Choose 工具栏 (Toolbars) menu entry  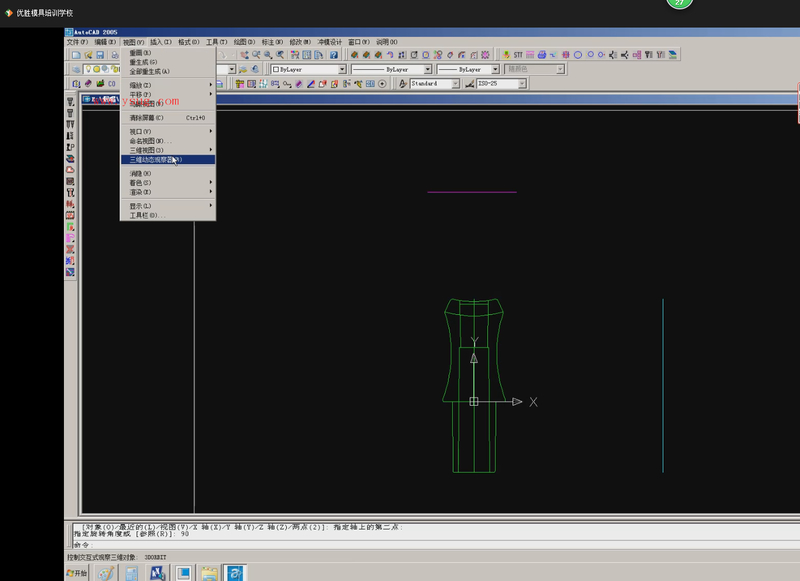[x=168, y=215]
